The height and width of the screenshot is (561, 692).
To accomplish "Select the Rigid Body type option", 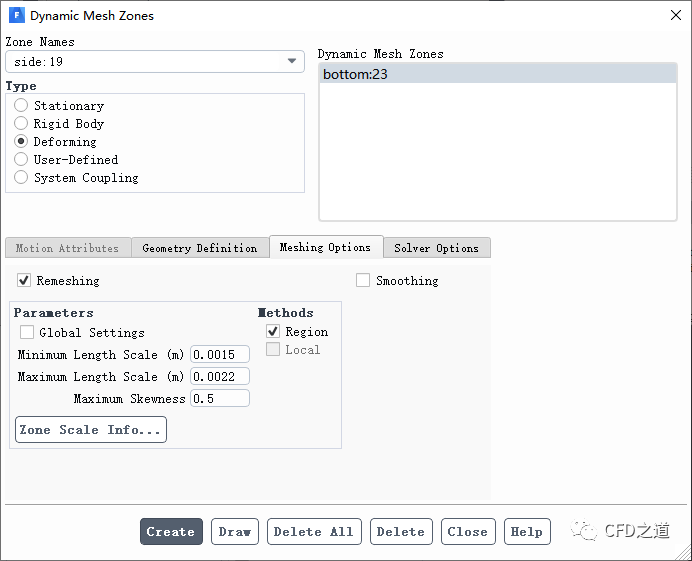I will tap(21, 123).
